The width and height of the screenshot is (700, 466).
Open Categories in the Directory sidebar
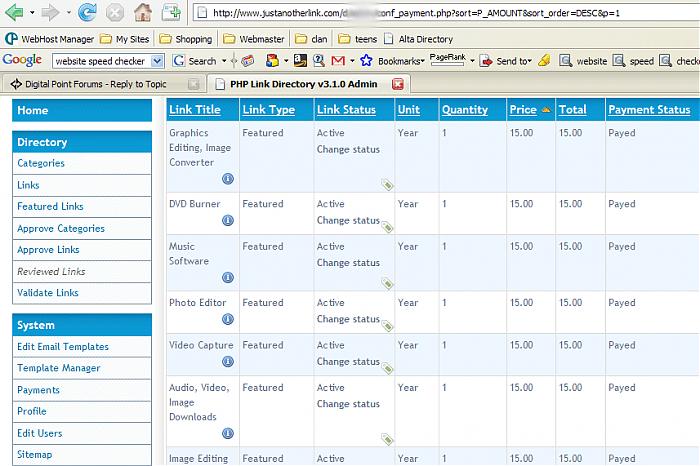pyautogui.click(x=41, y=163)
